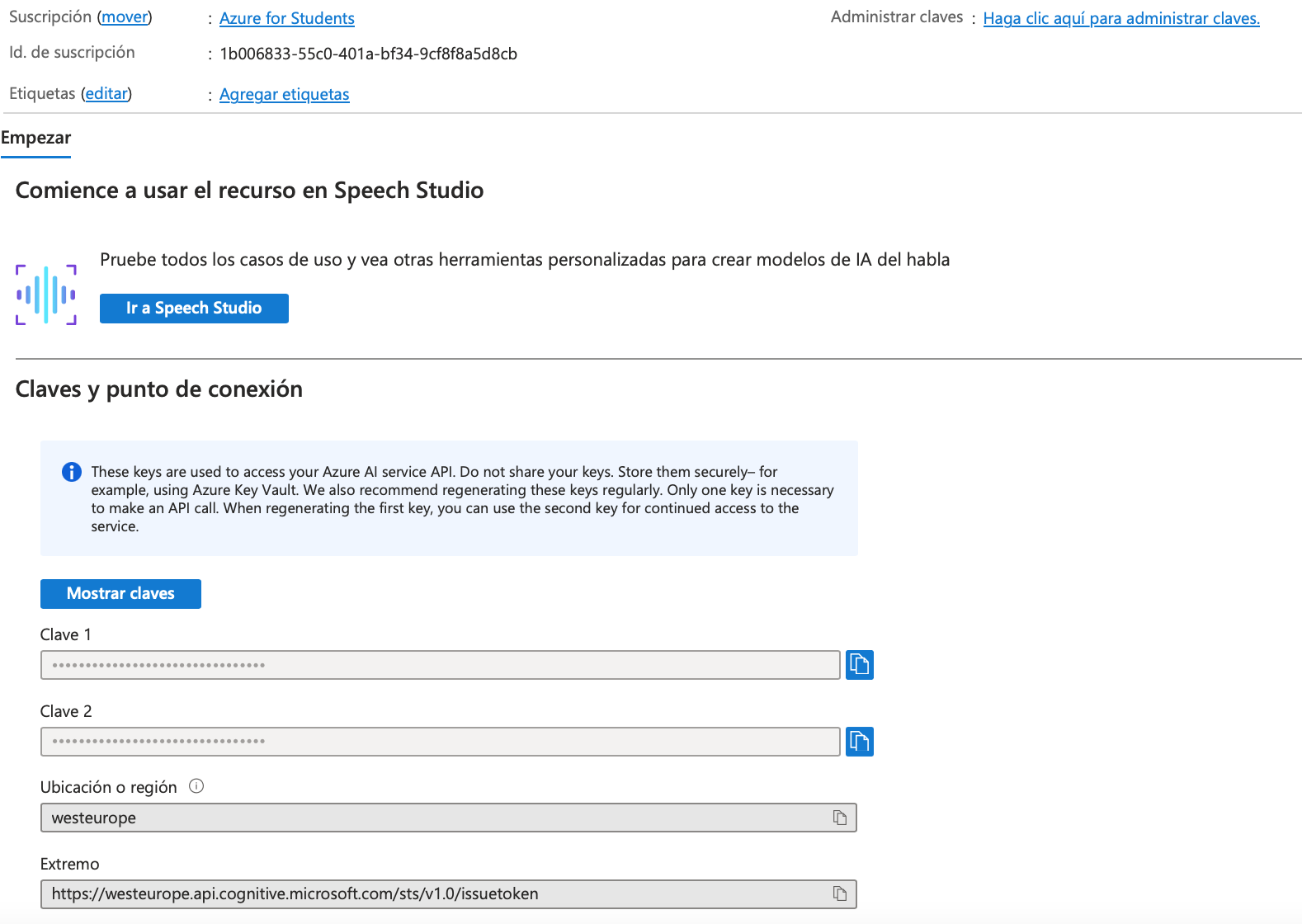
Task: Copy Clave 2 to clipboard
Action: [x=859, y=742]
